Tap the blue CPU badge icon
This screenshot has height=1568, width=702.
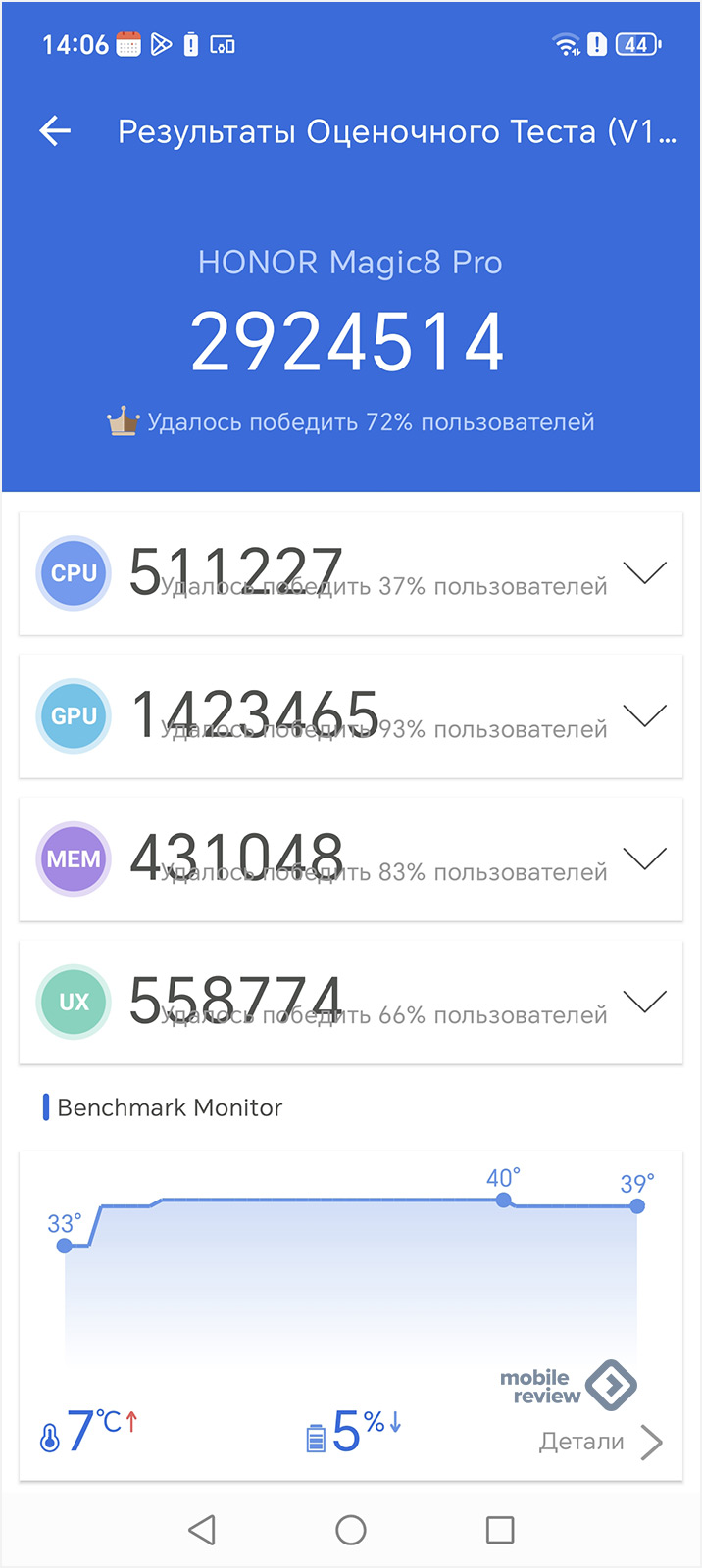74,573
